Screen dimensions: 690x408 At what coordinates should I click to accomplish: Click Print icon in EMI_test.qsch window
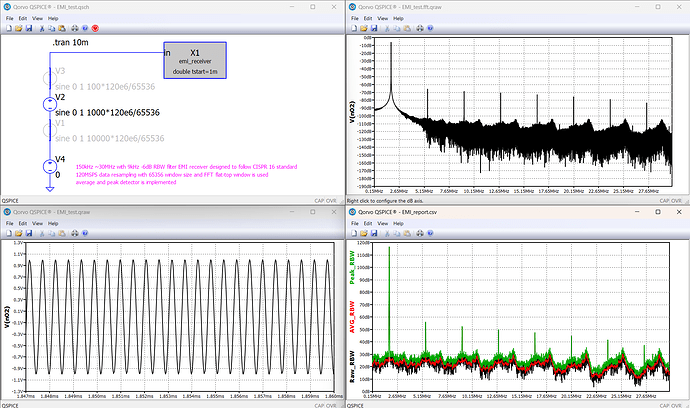(75, 28)
